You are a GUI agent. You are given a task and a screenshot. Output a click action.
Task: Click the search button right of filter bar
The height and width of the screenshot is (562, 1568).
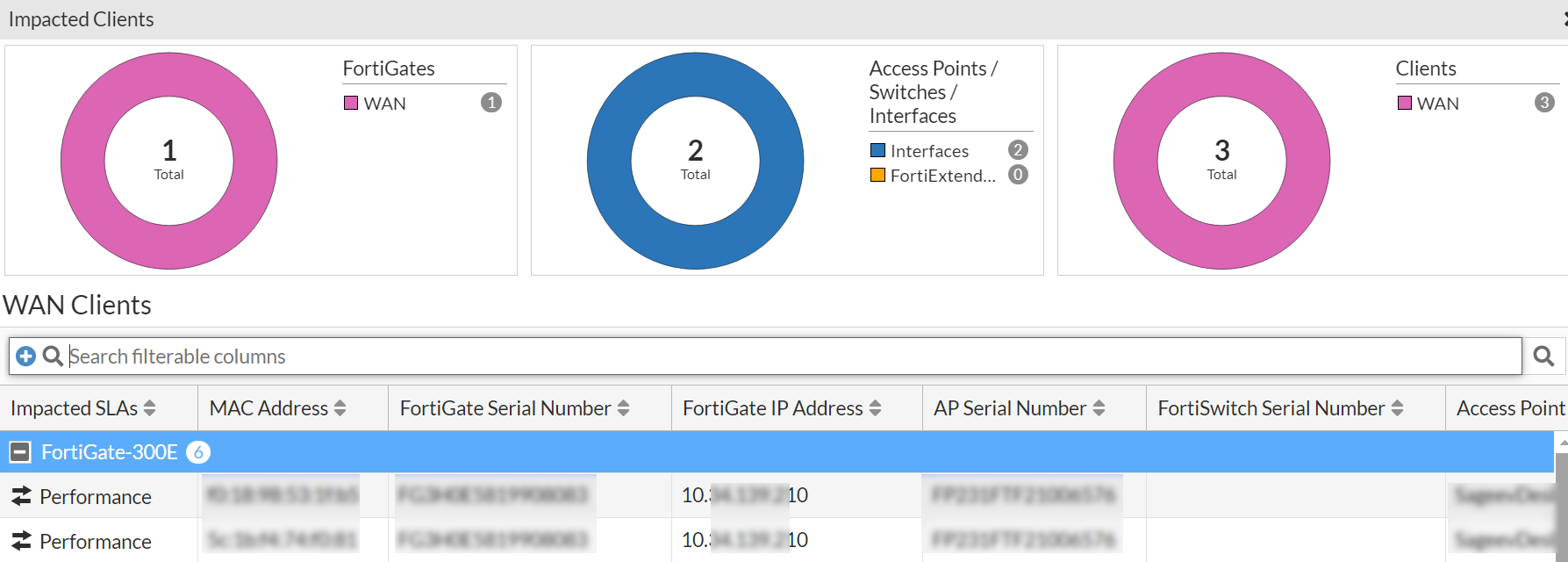click(1543, 356)
